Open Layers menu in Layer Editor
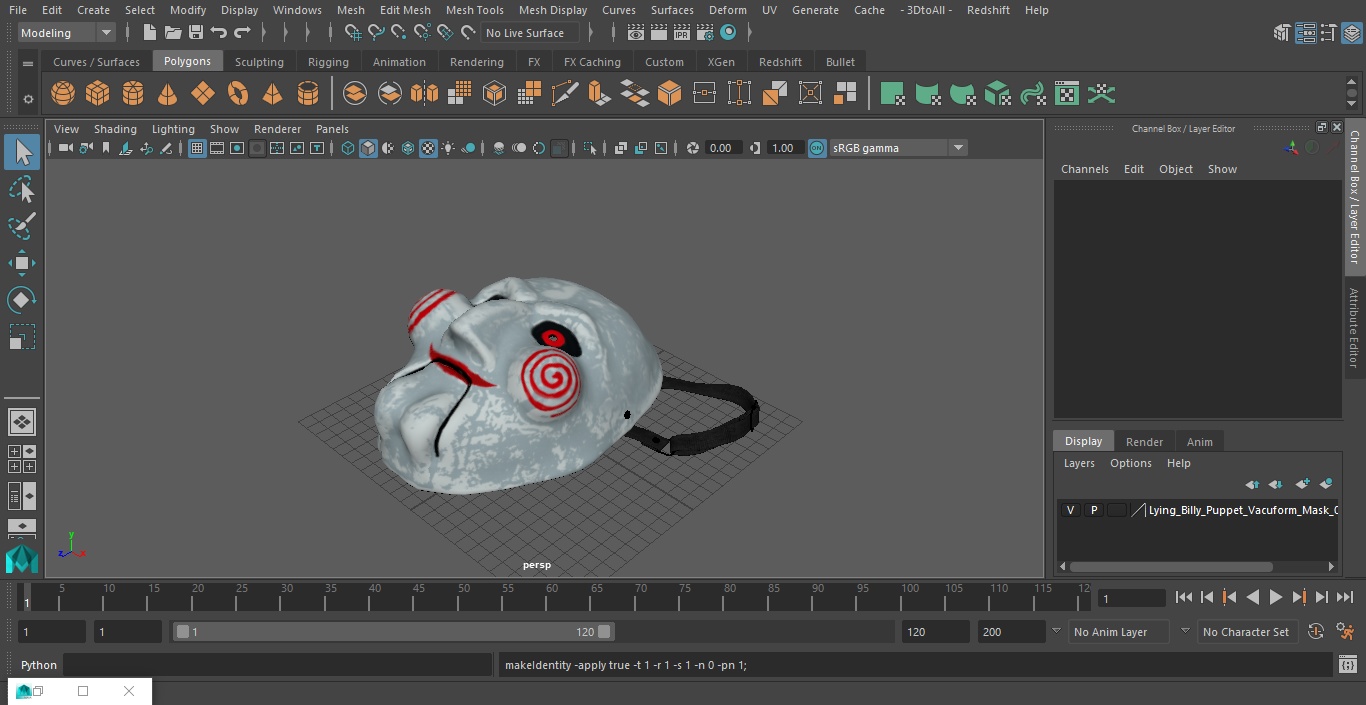Screen dimensions: 1366x705 pyautogui.click(x=1079, y=463)
